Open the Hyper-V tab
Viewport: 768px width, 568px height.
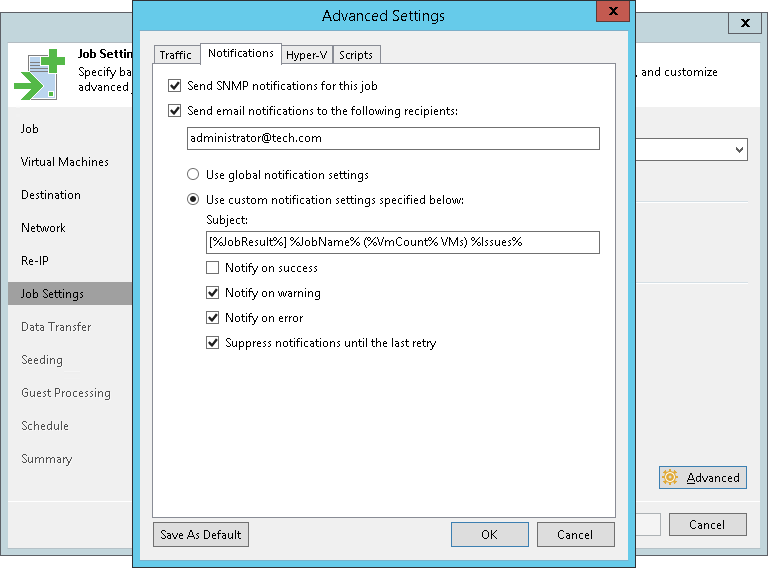click(x=307, y=55)
